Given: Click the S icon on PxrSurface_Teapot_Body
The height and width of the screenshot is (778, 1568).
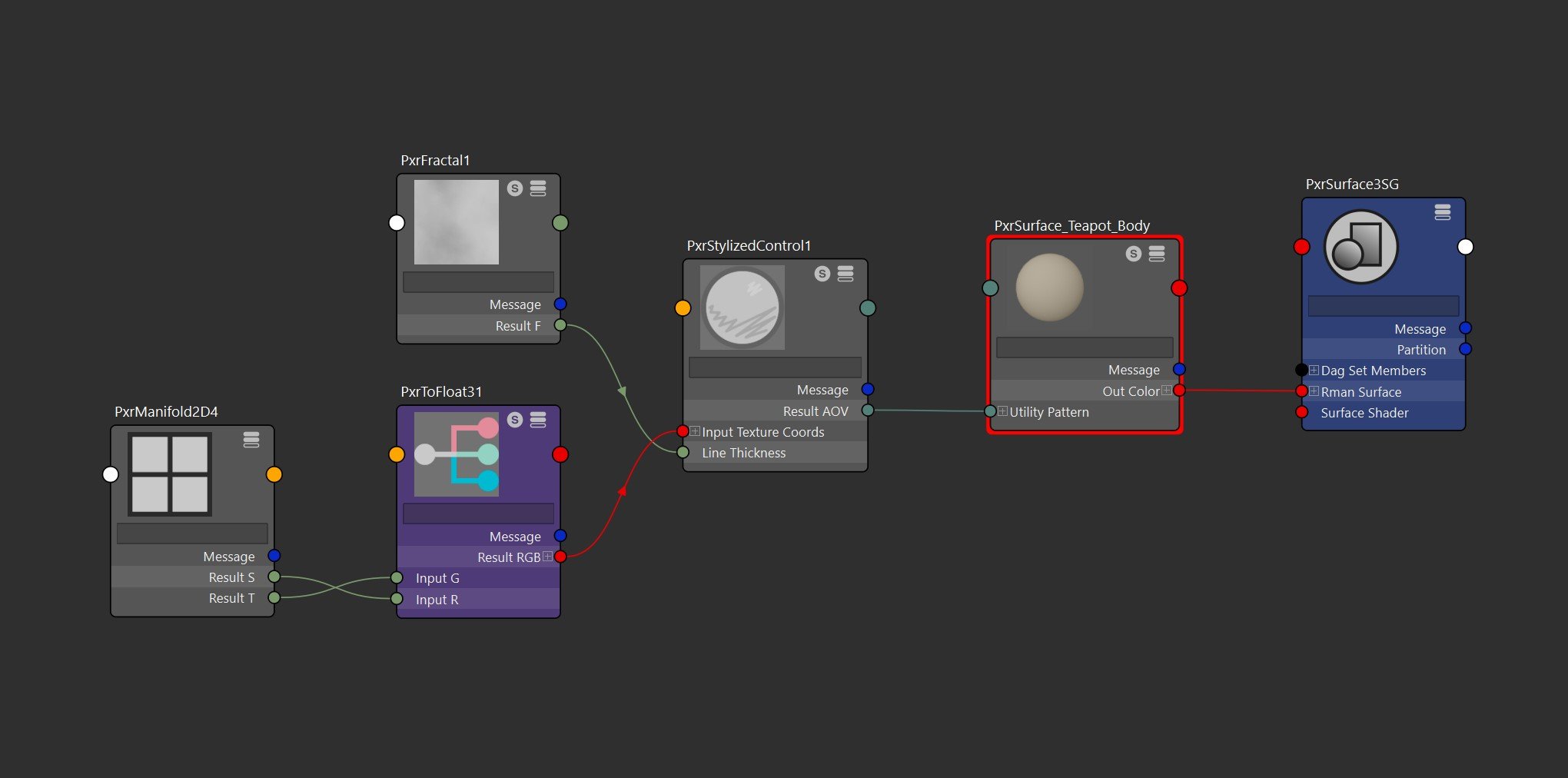Looking at the screenshot, I should click(x=1132, y=254).
